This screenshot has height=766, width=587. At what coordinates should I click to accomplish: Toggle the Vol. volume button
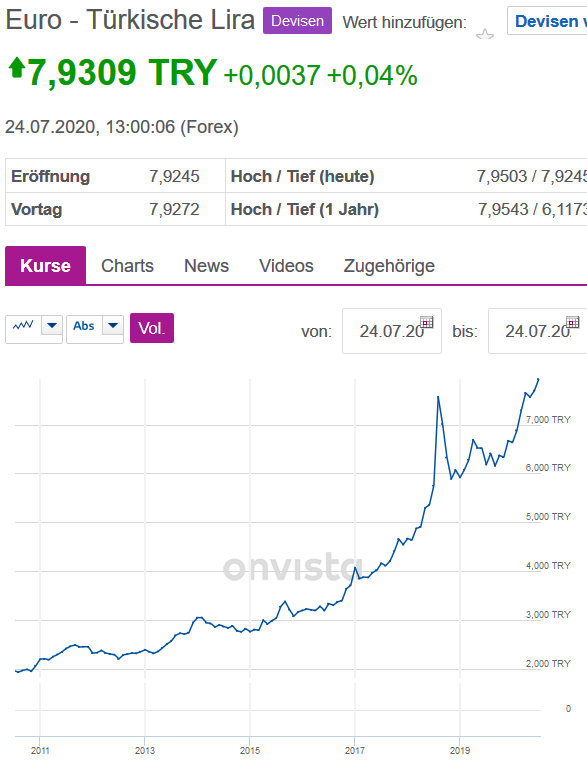(x=152, y=328)
